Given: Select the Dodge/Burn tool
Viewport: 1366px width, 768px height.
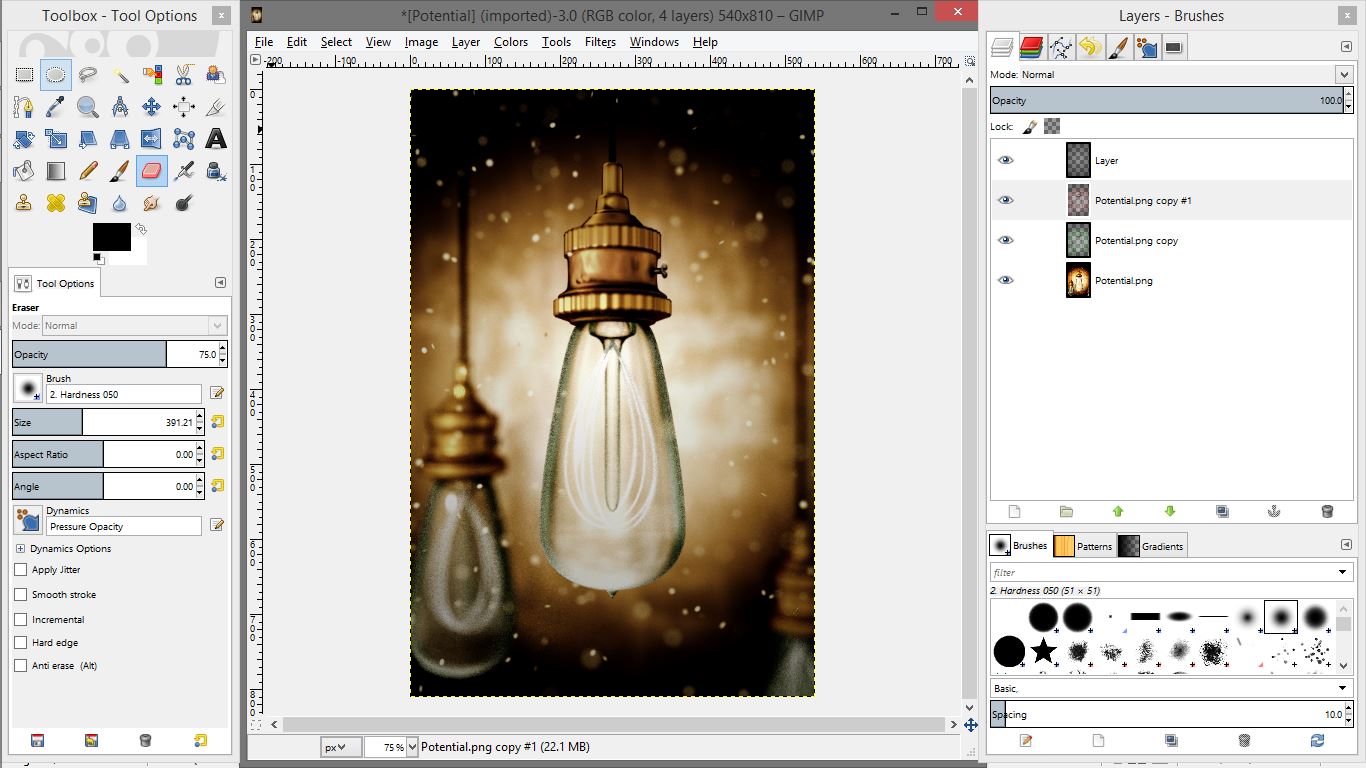Looking at the screenshot, I should click(184, 203).
